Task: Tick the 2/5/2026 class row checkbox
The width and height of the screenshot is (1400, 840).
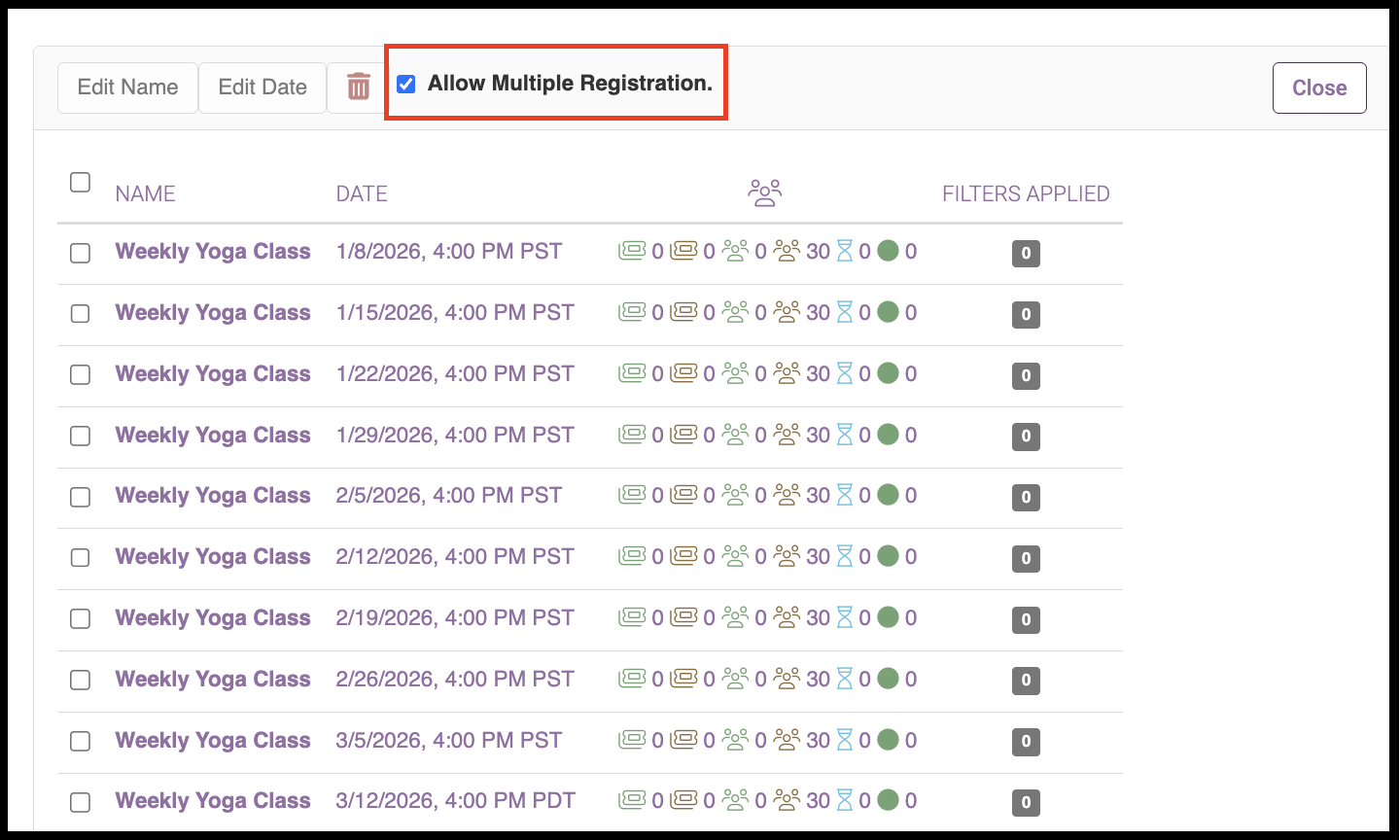Action: 81,497
